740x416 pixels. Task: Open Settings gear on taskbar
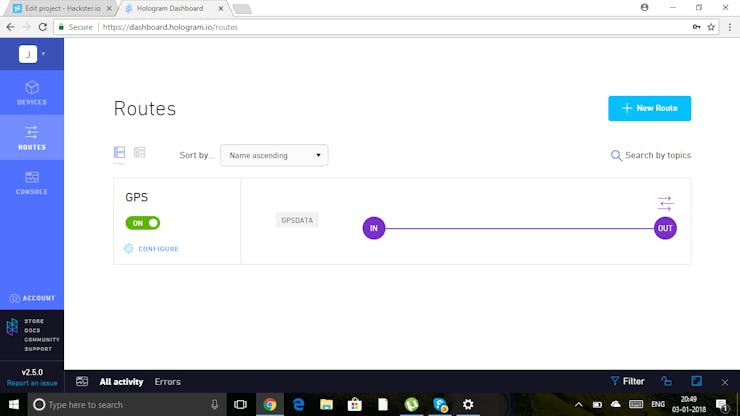tap(468, 405)
